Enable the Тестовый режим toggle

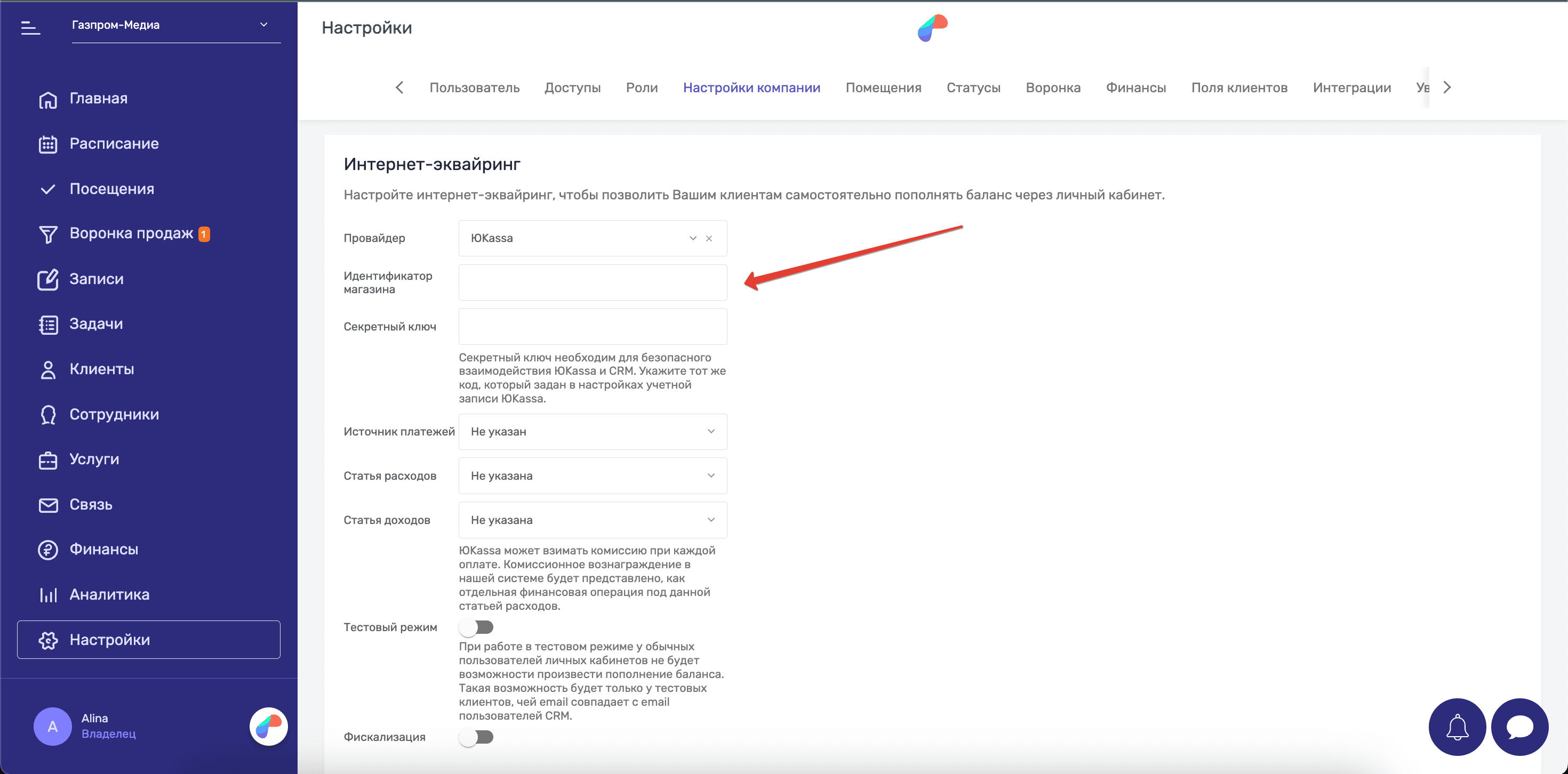pos(477,627)
